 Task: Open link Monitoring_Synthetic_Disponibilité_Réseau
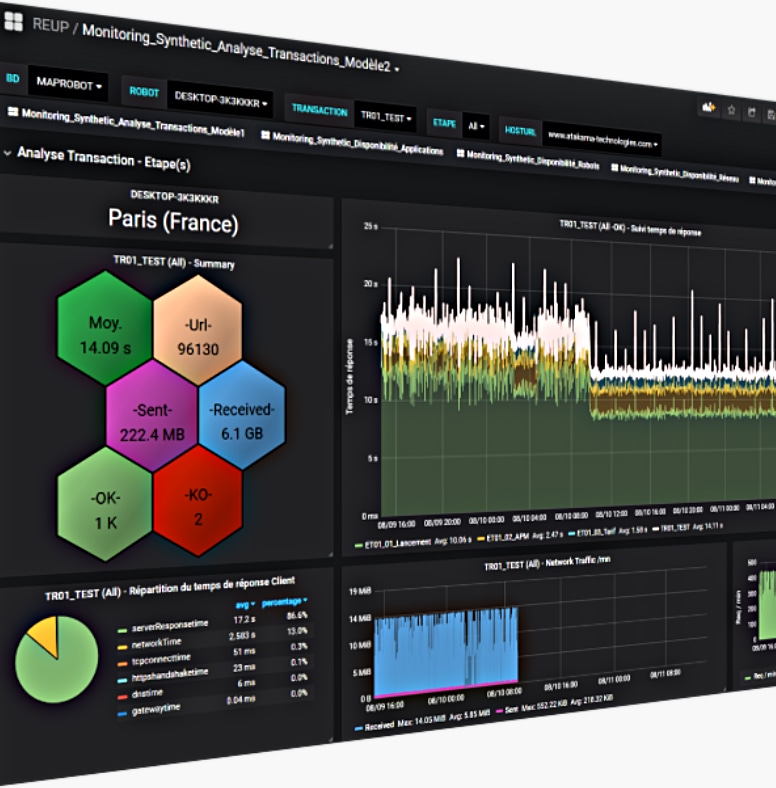pyautogui.click(x=679, y=173)
